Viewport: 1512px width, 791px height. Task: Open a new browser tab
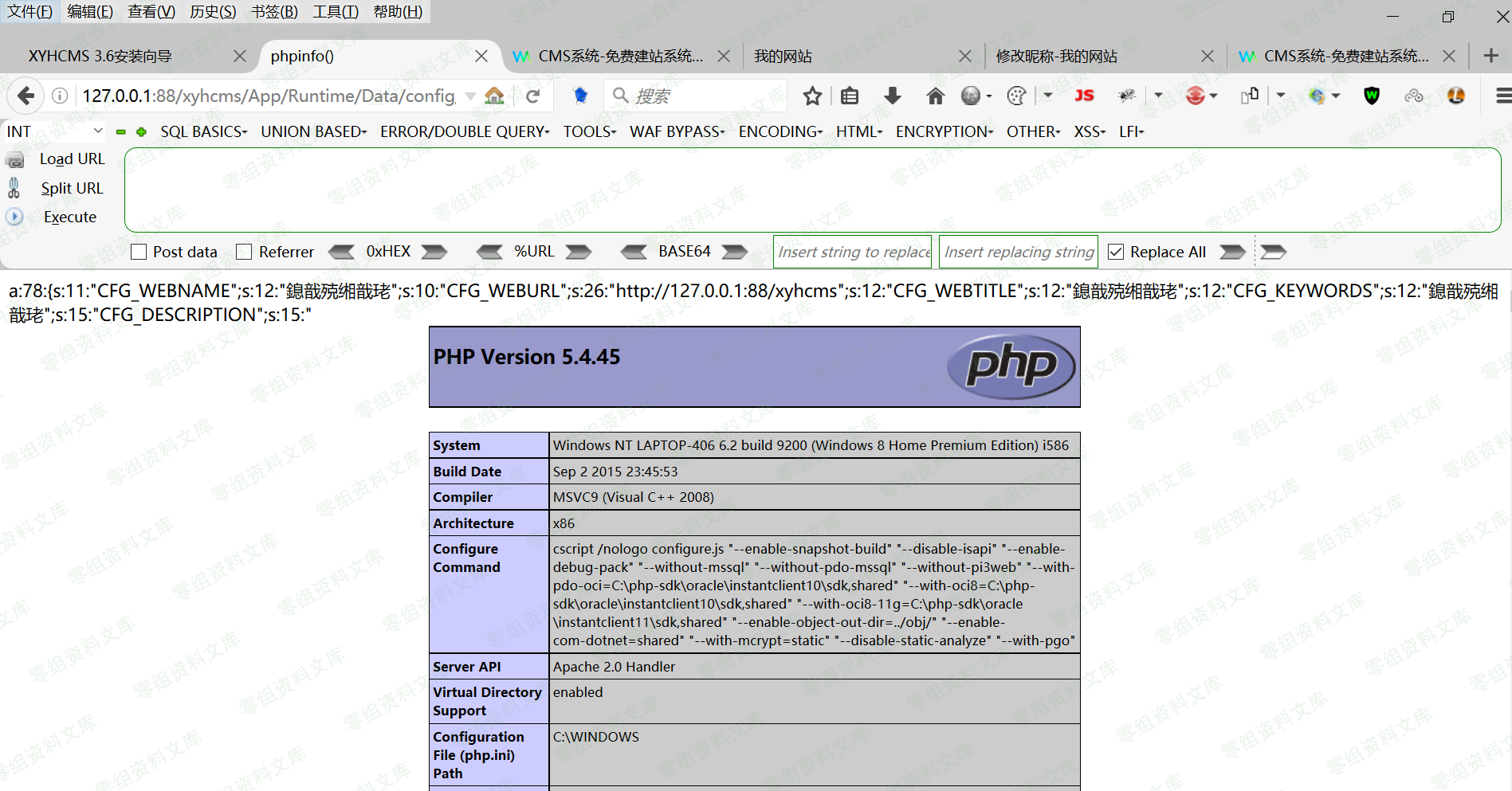point(1491,56)
